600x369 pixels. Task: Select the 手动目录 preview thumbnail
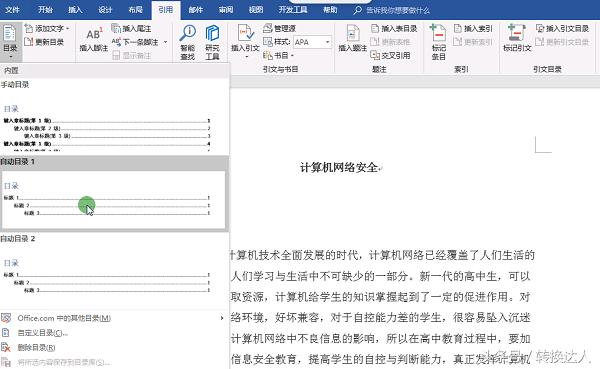tap(114, 122)
